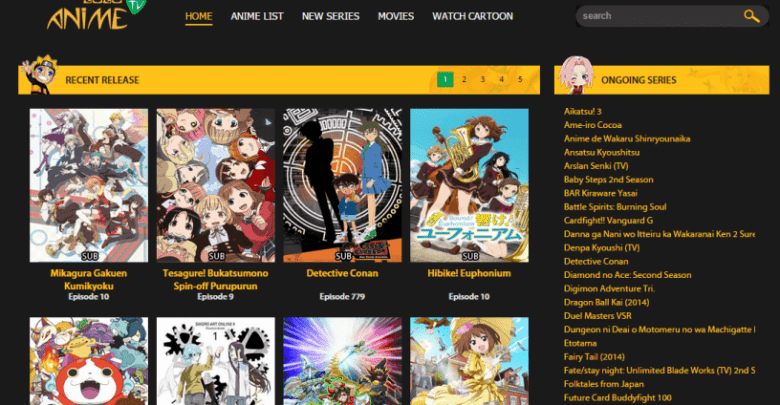Viewport: 780px width, 405px height.
Task: Click the Sakura mascot icon beside Ongoing Series
Action: click(576, 75)
